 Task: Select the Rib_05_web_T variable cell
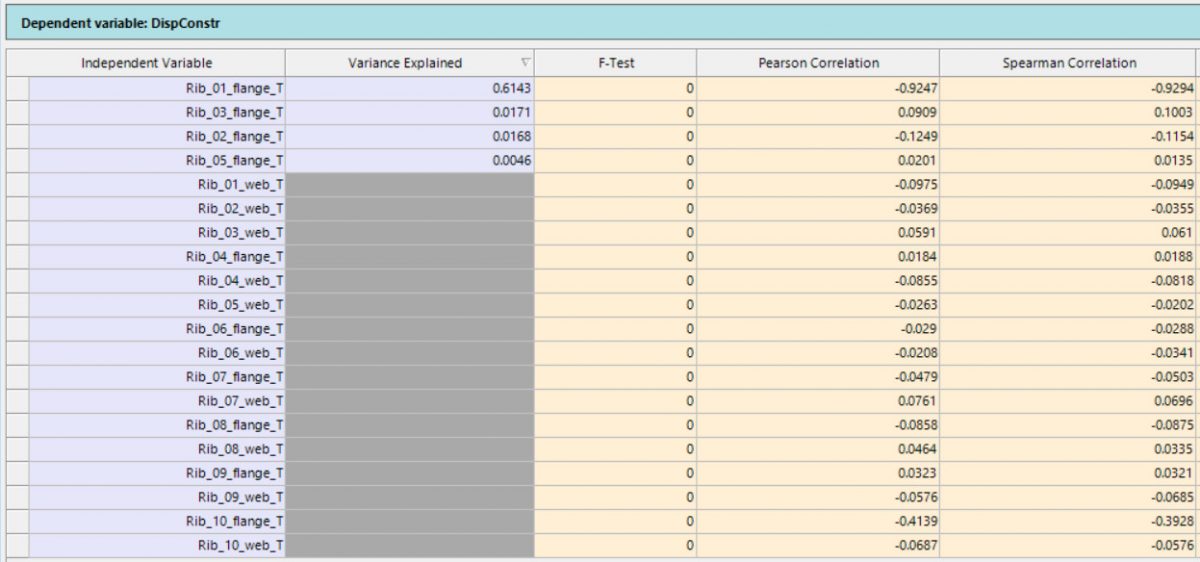click(157, 305)
